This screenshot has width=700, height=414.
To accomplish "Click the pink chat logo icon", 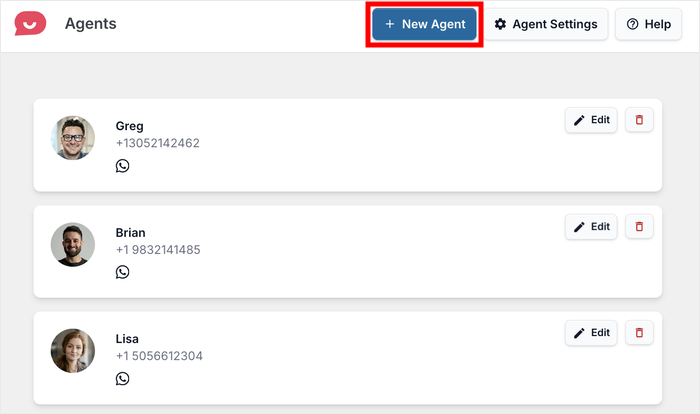I will (x=30, y=23).
